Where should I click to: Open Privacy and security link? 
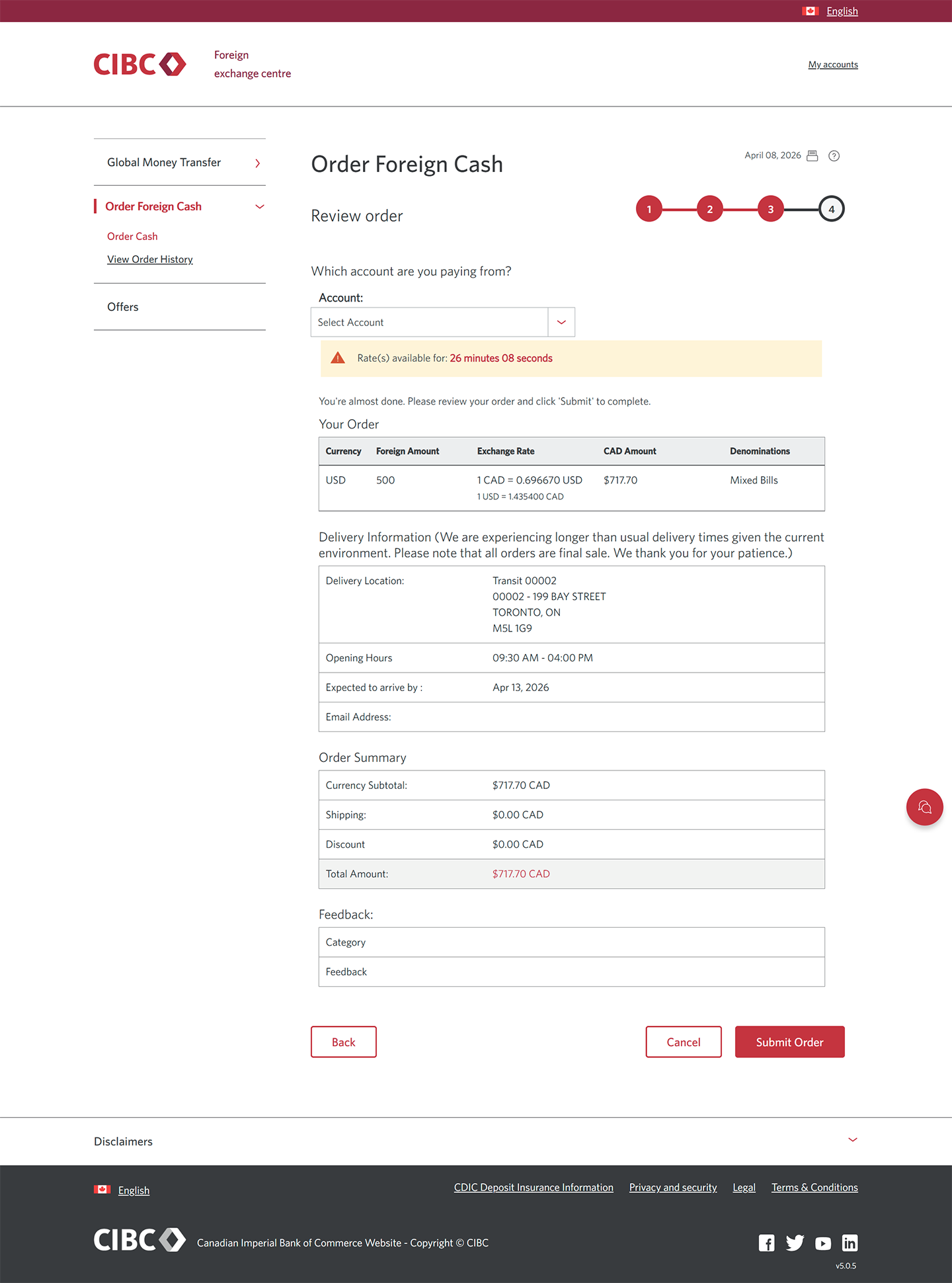(x=673, y=1187)
